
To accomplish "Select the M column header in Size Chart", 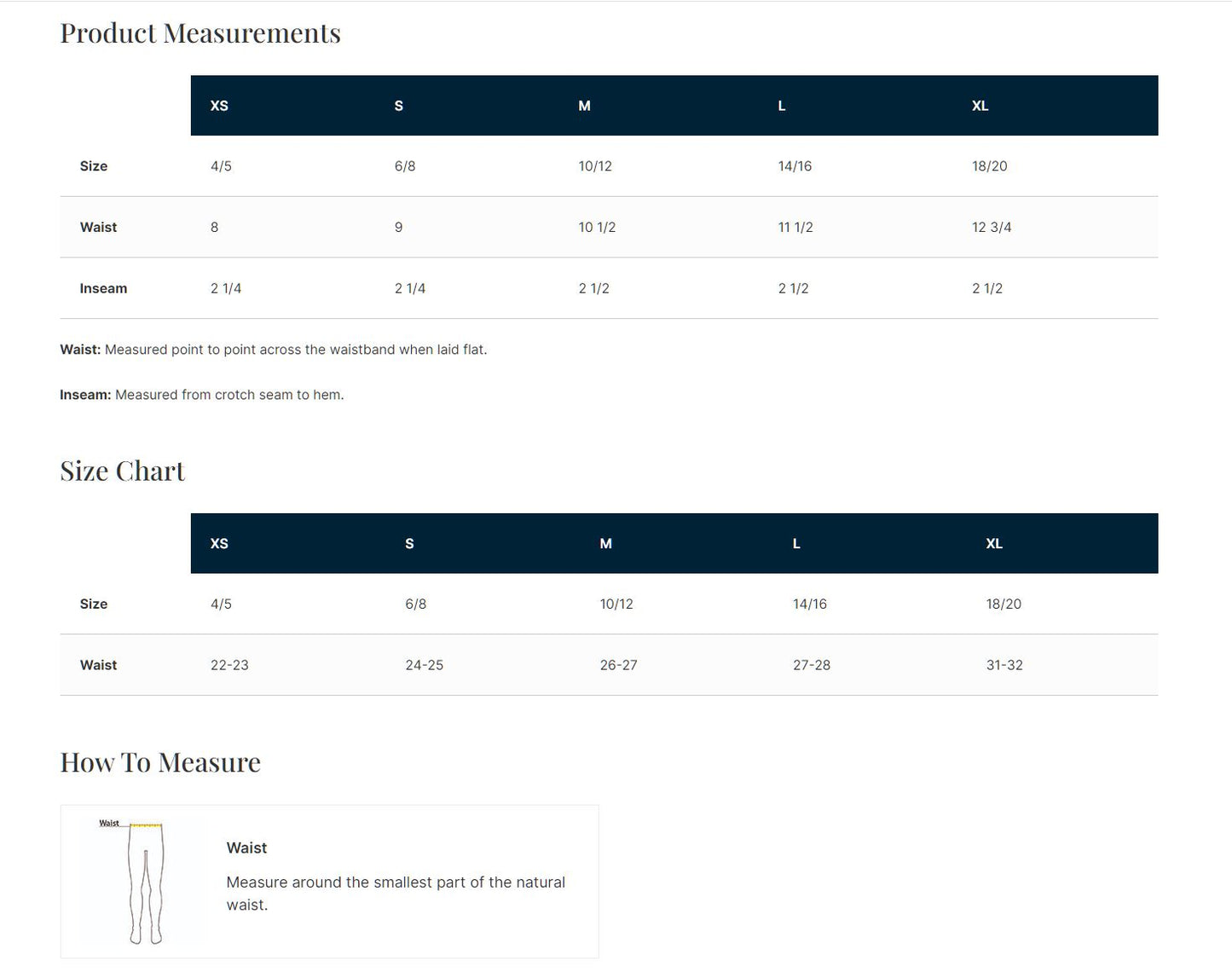I will coord(605,543).
